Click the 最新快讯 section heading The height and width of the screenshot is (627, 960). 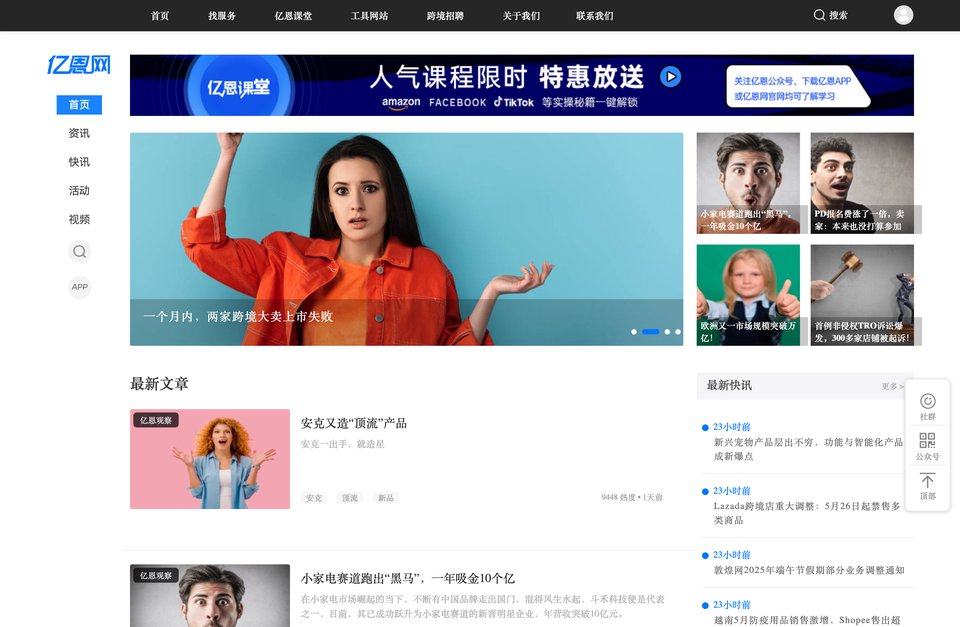click(729, 385)
